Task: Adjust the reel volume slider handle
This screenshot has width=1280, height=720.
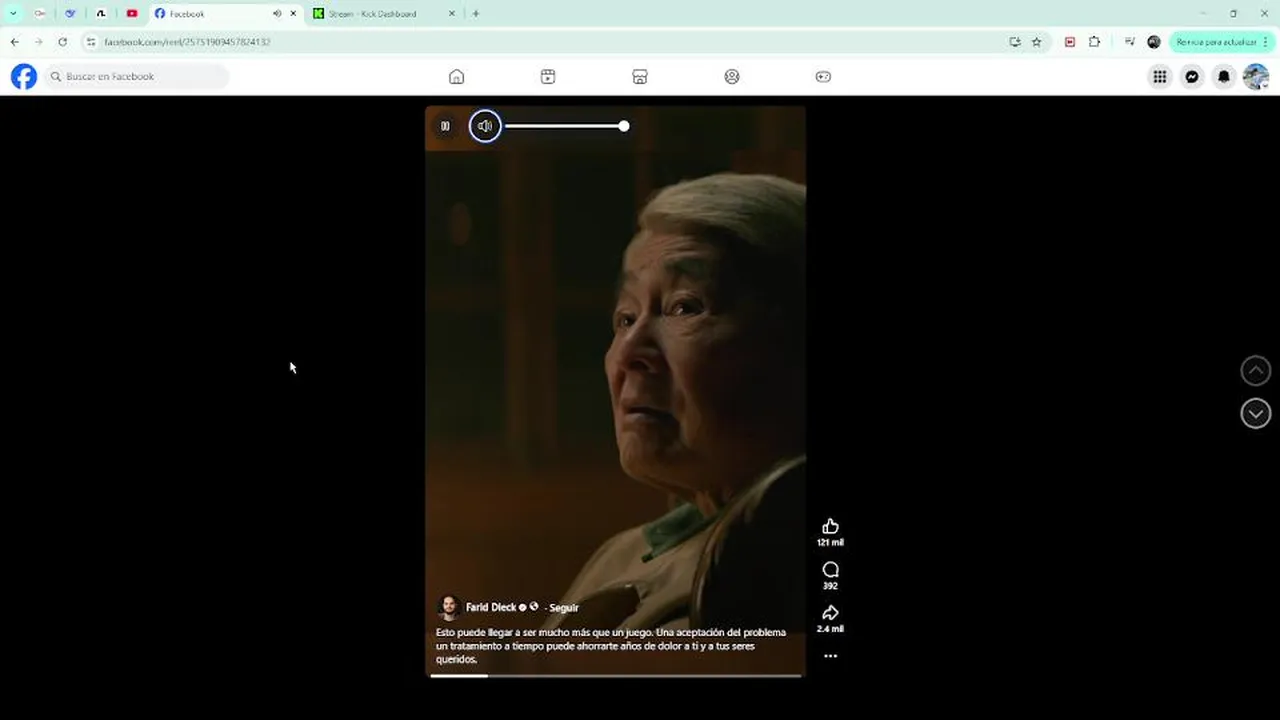Action: (624, 126)
